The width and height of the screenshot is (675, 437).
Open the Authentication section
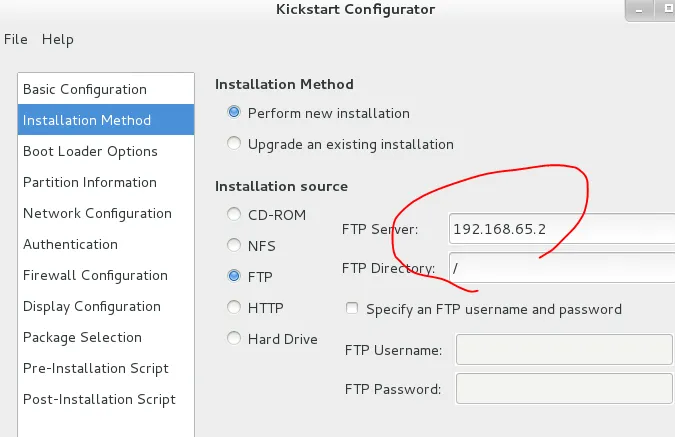70,244
